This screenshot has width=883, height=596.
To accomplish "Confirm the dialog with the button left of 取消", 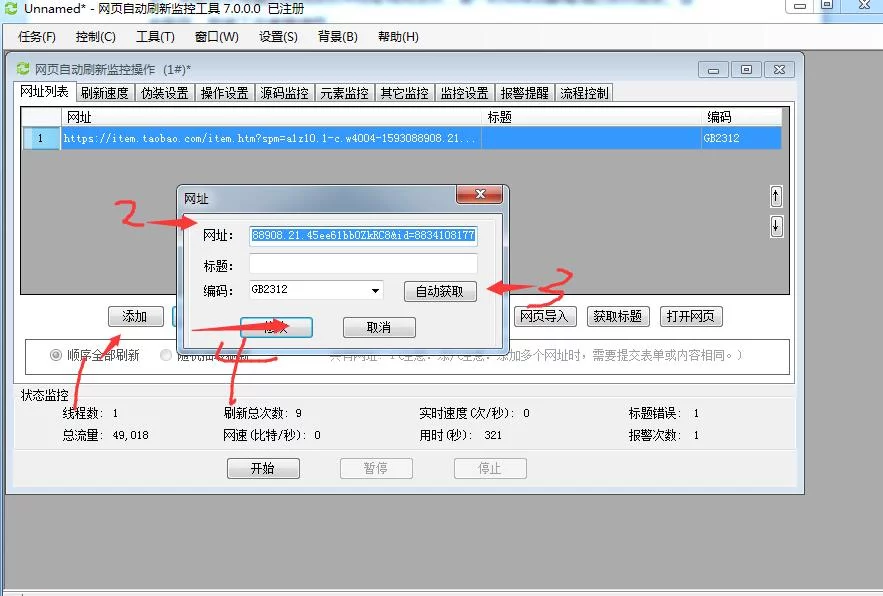I will (x=276, y=327).
